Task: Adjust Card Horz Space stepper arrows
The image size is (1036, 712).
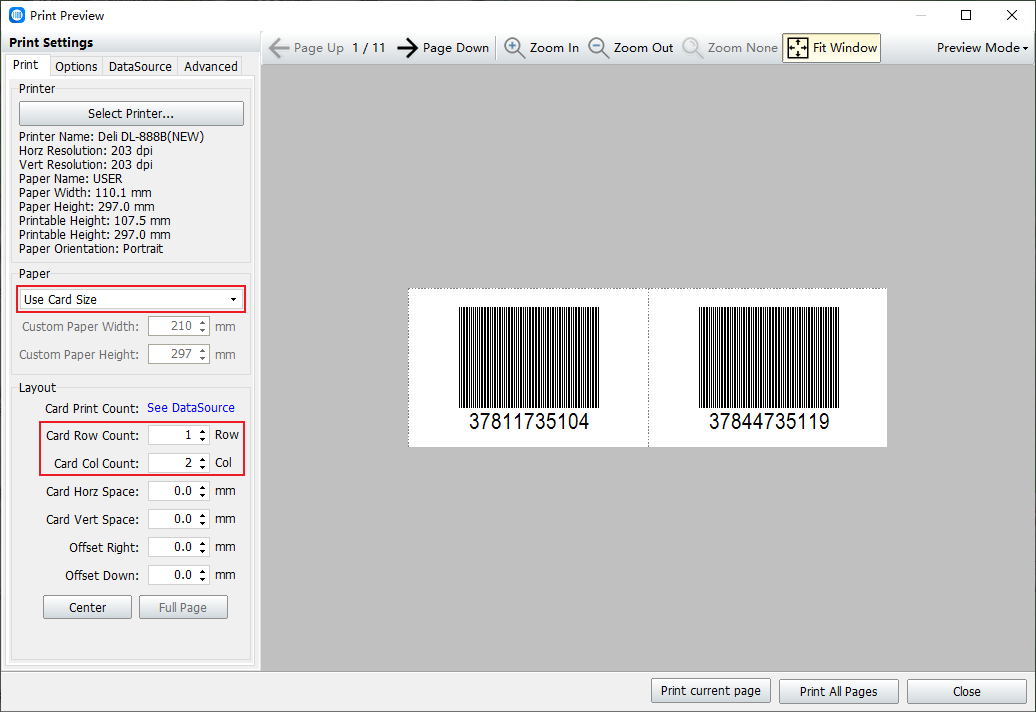Action: [x=203, y=491]
